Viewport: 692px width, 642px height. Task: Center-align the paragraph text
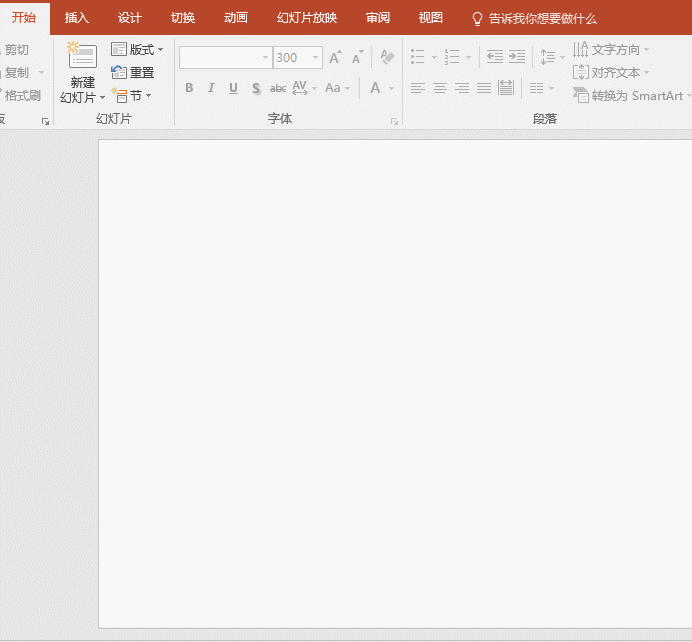click(439, 88)
